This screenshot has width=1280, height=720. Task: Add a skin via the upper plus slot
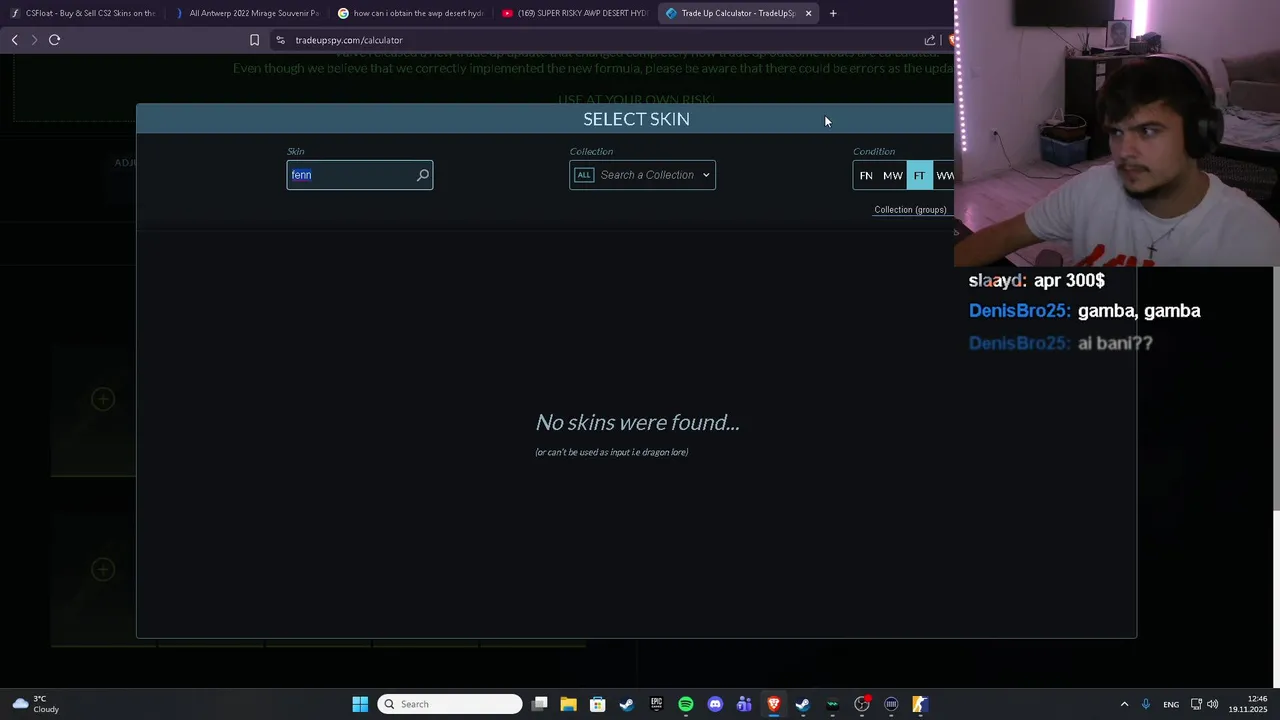[x=102, y=399]
